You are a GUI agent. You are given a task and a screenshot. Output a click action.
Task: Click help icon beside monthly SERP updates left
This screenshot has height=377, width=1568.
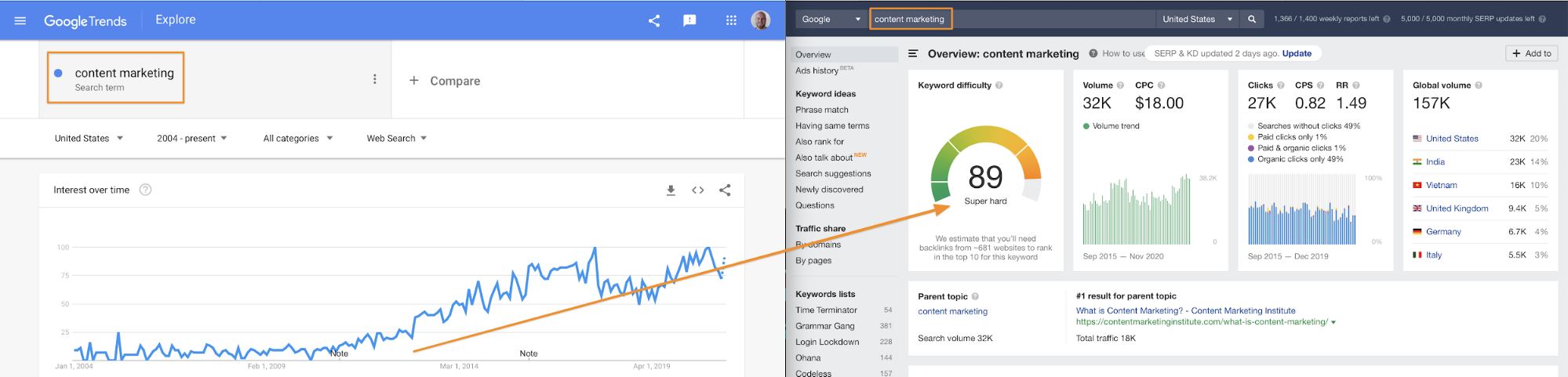(1542, 19)
